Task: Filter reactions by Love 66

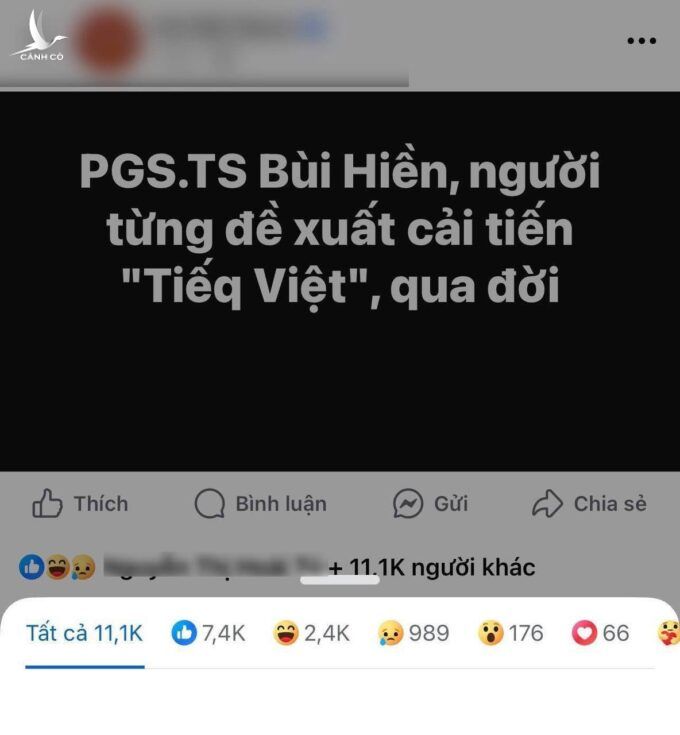Action: [x=600, y=633]
